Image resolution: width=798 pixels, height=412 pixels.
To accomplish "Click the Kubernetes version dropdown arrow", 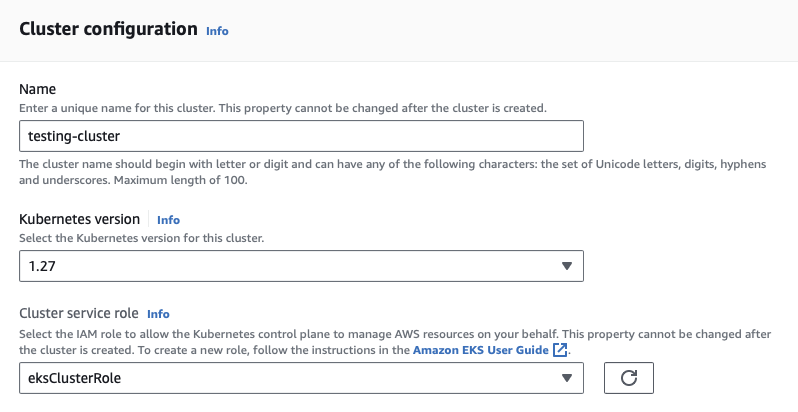I will (566, 266).
